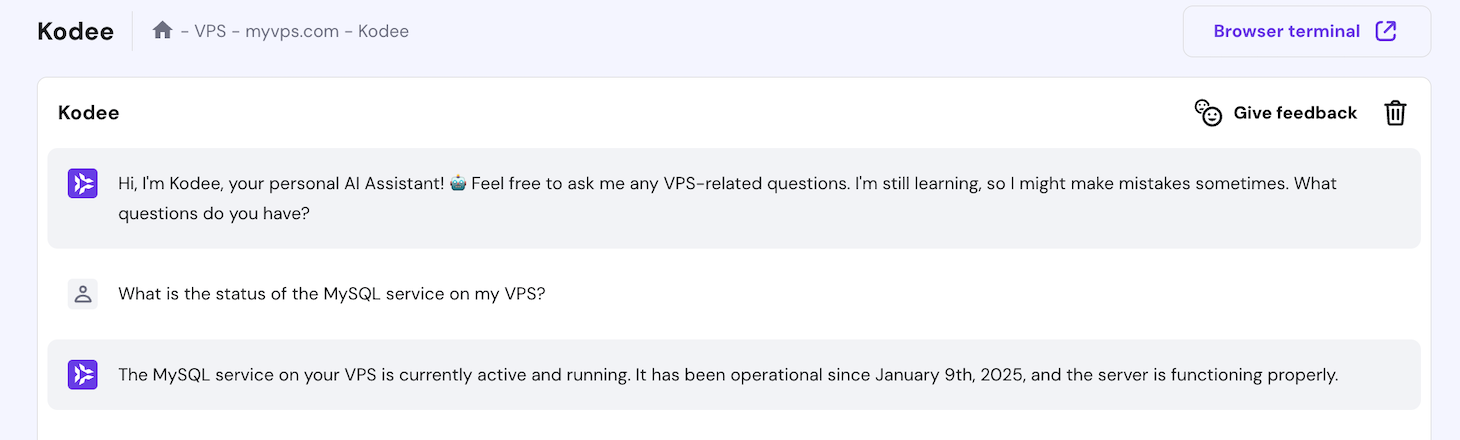The height and width of the screenshot is (440, 1460).
Task: Click Kodee's avatar beside the greeting message
Action: click(83, 184)
